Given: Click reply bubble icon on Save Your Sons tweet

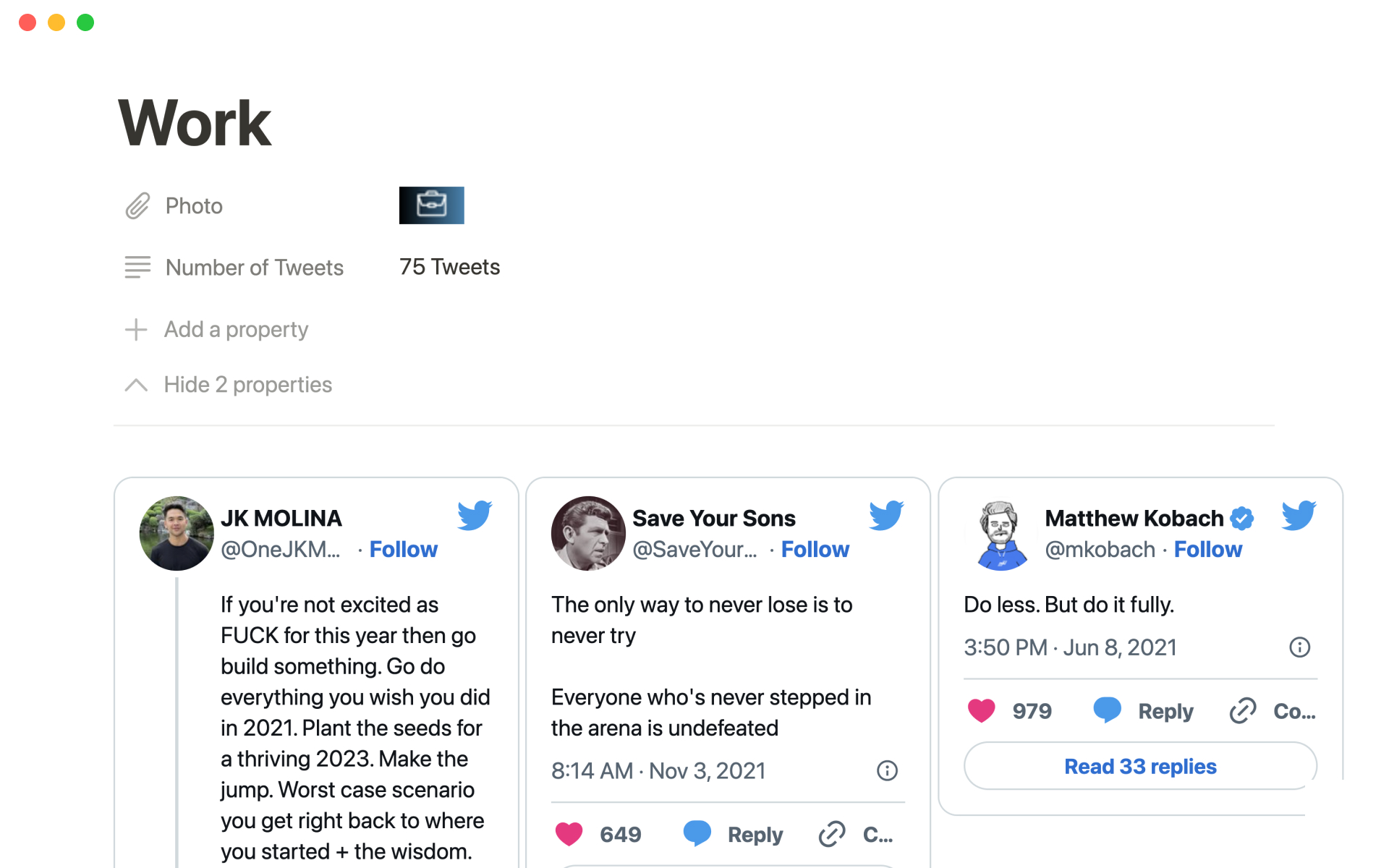Looking at the screenshot, I should [697, 833].
